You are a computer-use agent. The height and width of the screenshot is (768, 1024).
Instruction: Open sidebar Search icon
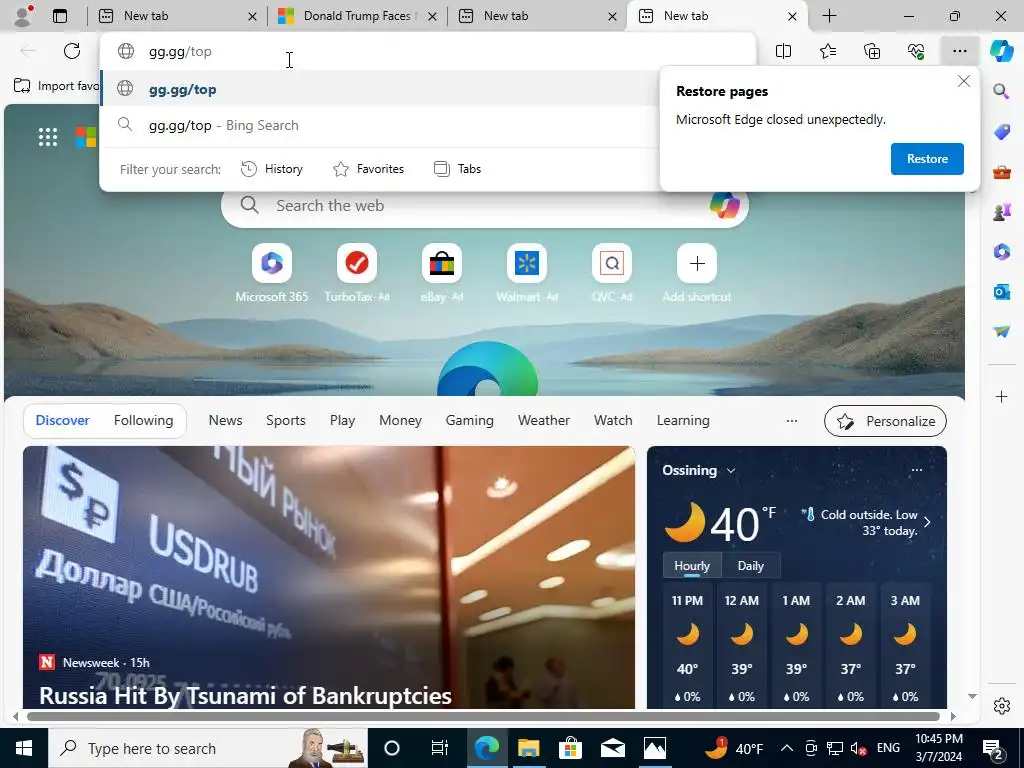pos(1001,91)
